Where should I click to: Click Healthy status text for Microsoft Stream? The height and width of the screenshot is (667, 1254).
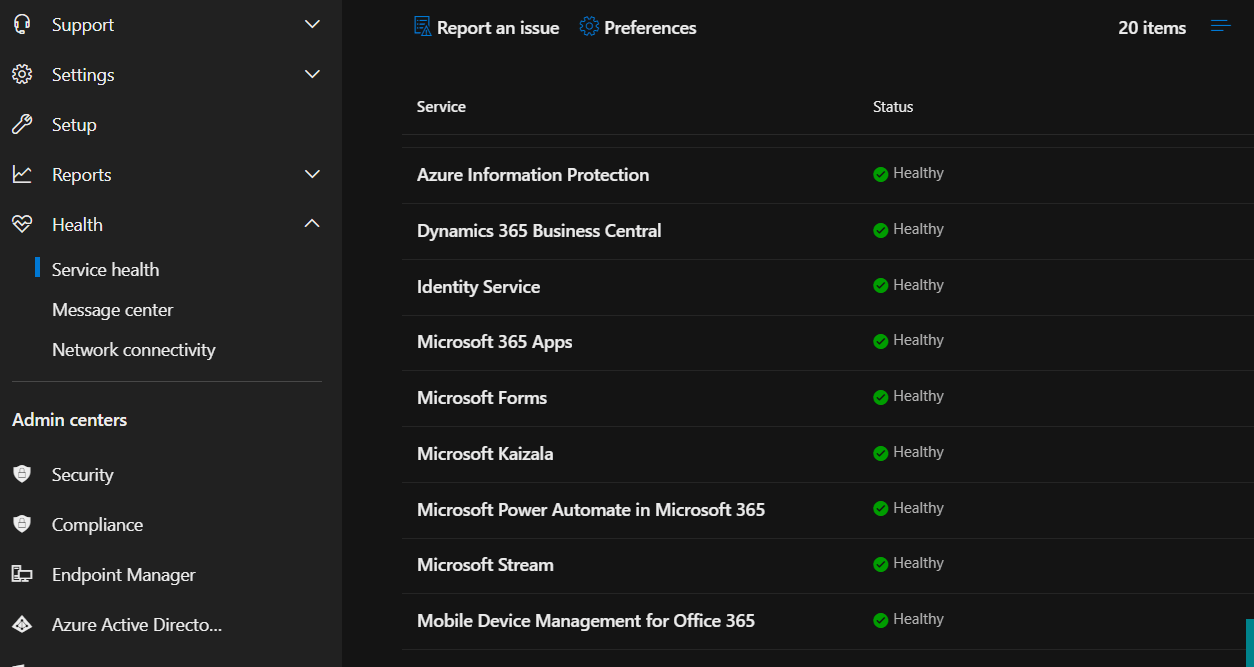[918, 564]
